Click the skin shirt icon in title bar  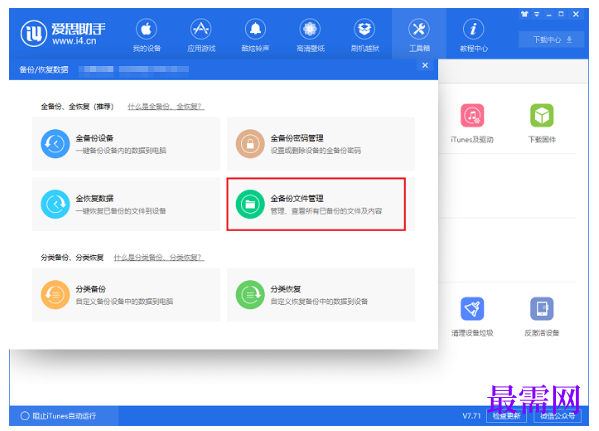(524, 14)
